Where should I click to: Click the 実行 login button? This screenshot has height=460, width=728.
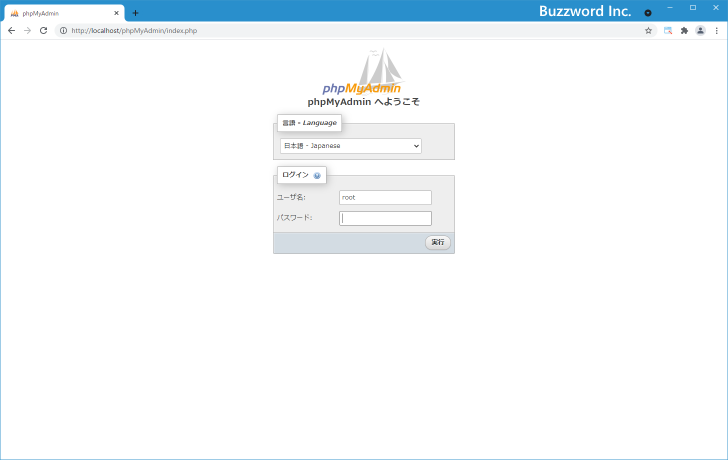click(437, 242)
